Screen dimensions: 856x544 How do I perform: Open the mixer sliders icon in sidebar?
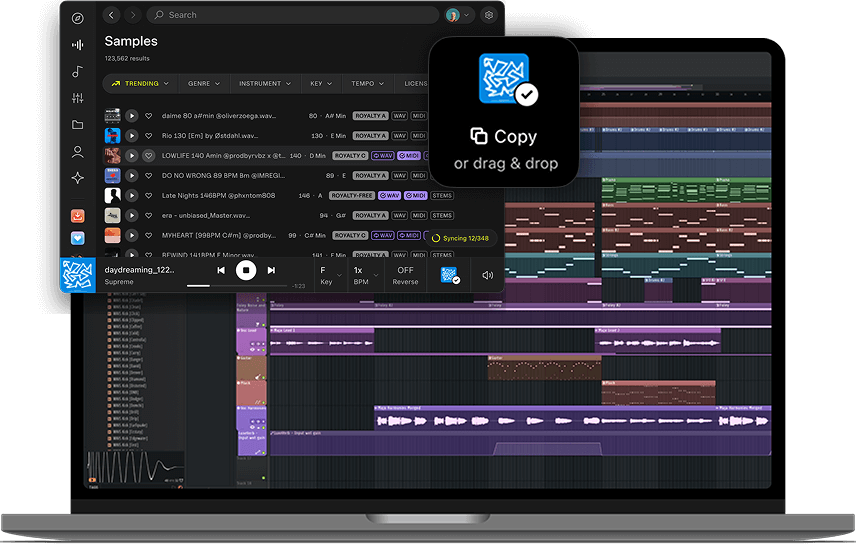click(78, 98)
